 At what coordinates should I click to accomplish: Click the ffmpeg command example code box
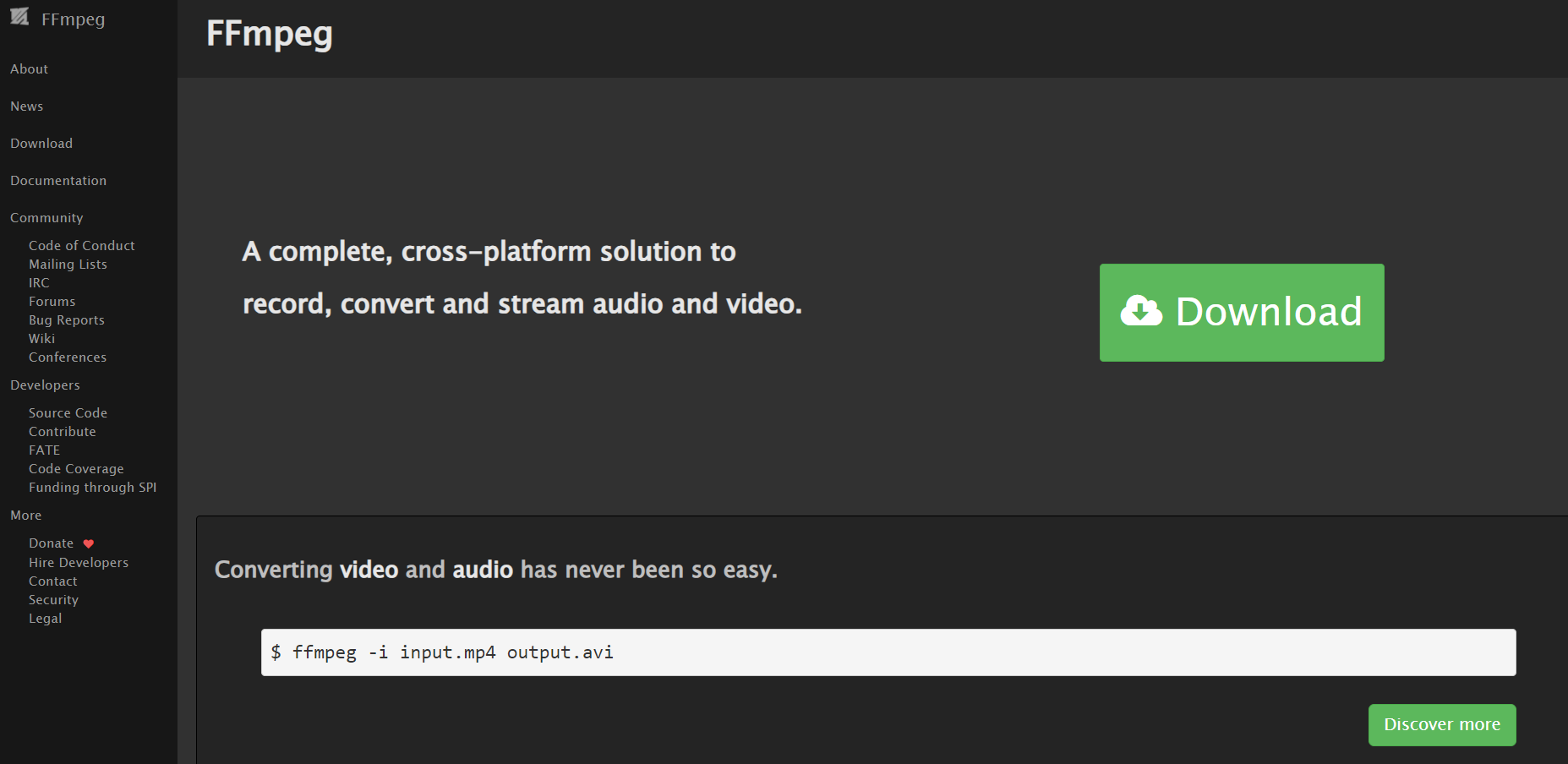pyautogui.click(x=888, y=652)
